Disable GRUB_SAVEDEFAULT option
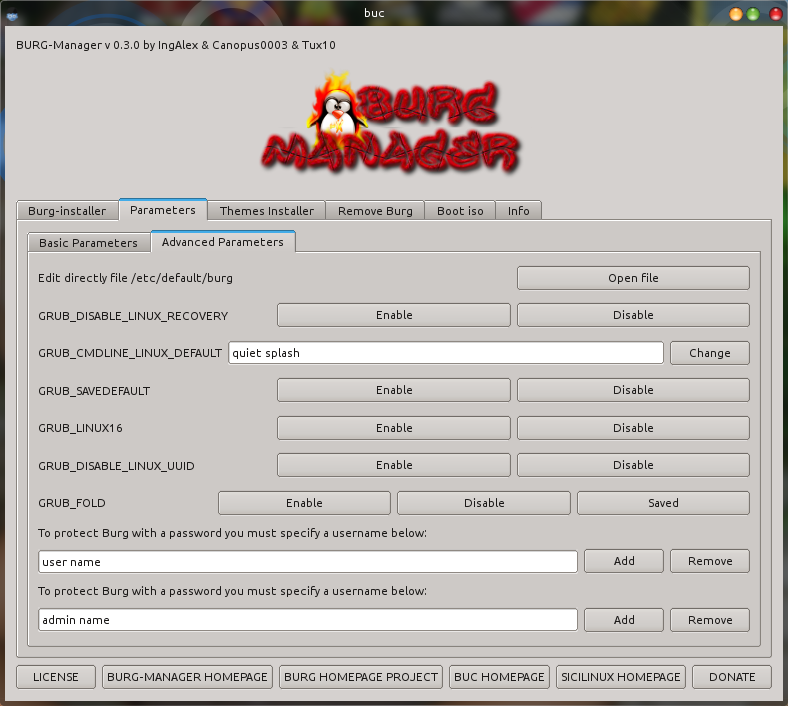 click(x=632, y=390)
